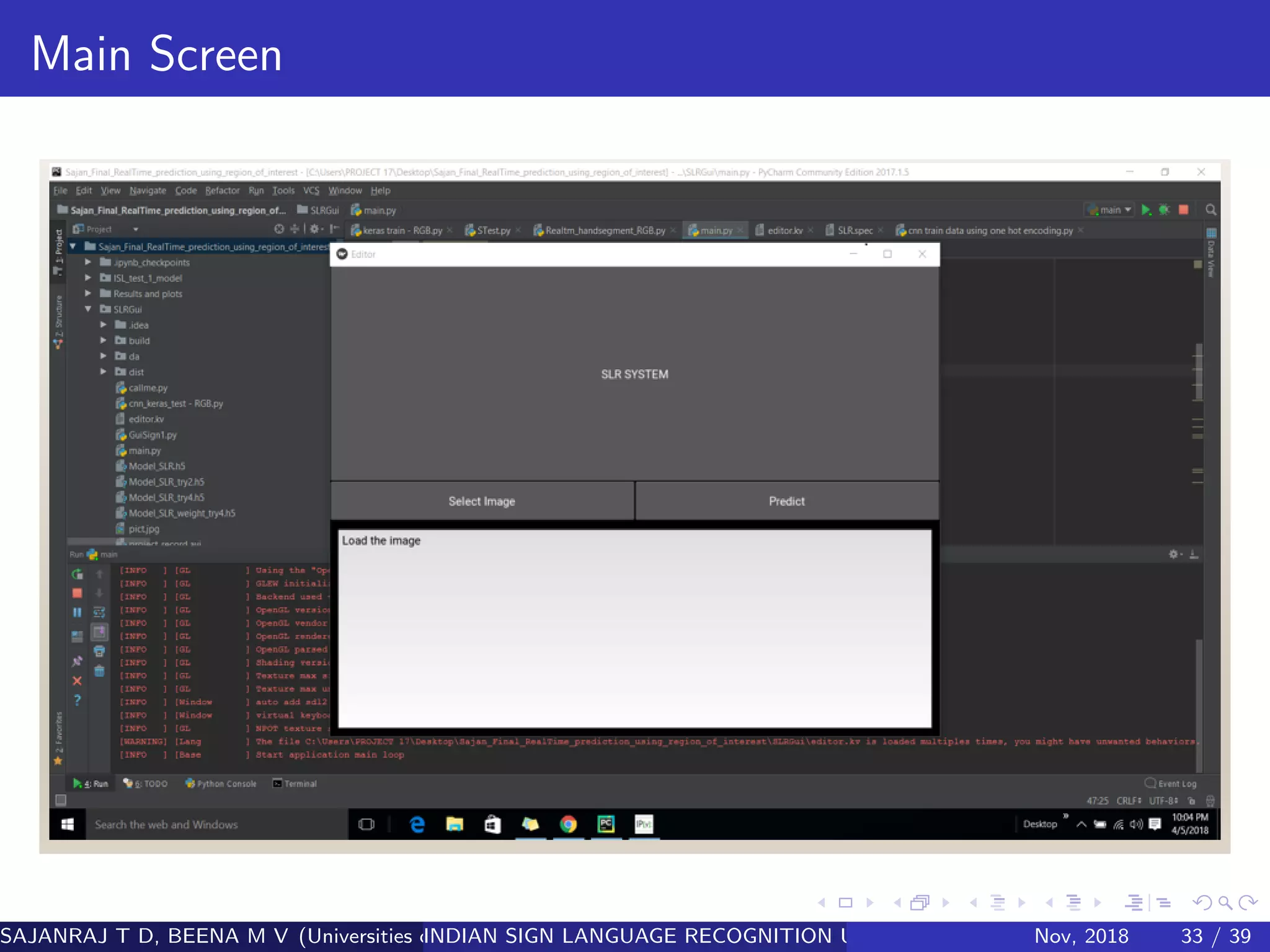Open the main run configuration dropdown
This screenshot has width=1270, height=952.
tap(1111, 210)
